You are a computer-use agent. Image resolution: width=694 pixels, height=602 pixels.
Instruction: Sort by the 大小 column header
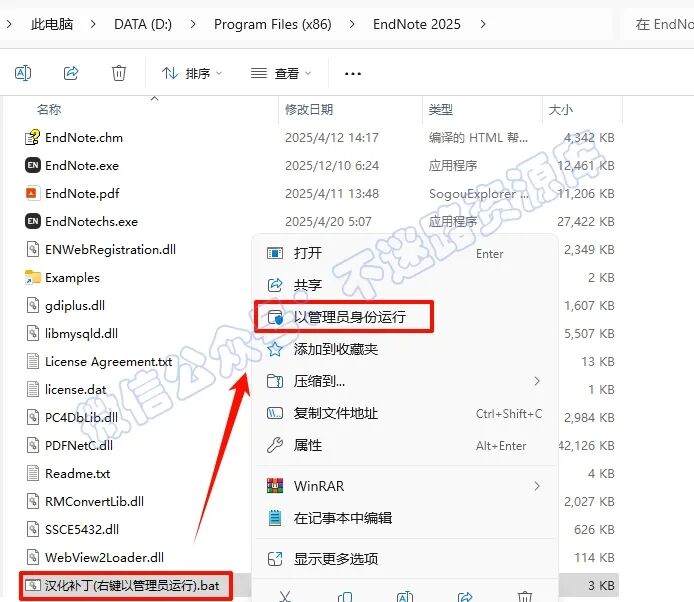pyautogui.click(x=560, y=109)
